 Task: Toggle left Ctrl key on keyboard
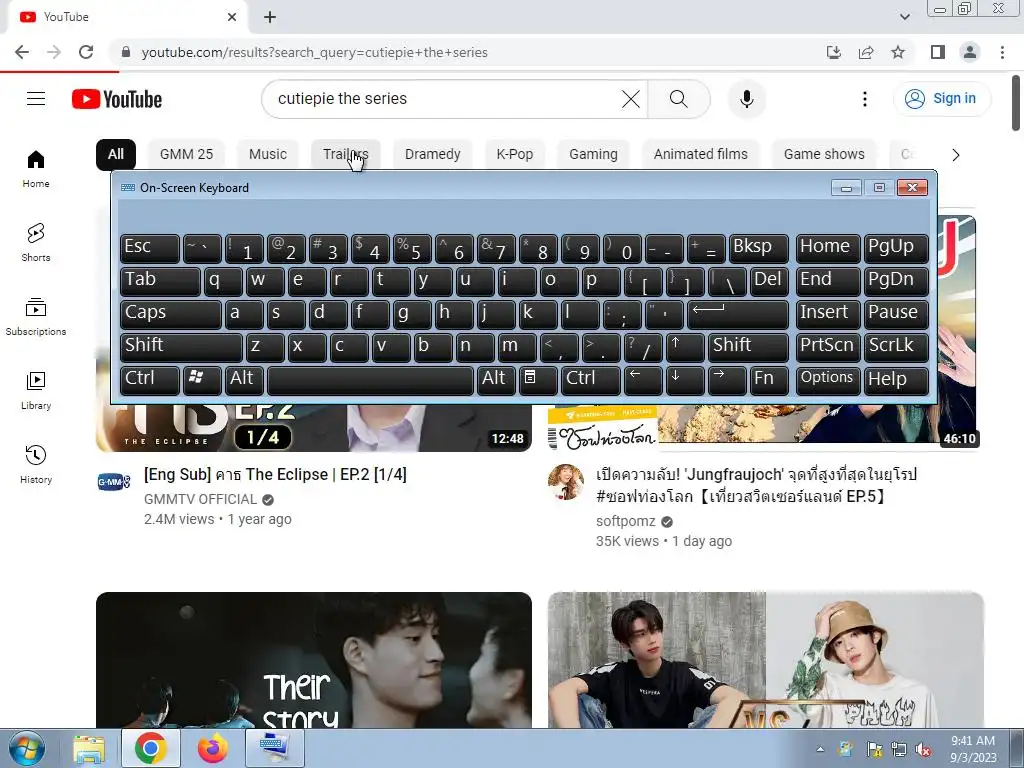[150, 379]
